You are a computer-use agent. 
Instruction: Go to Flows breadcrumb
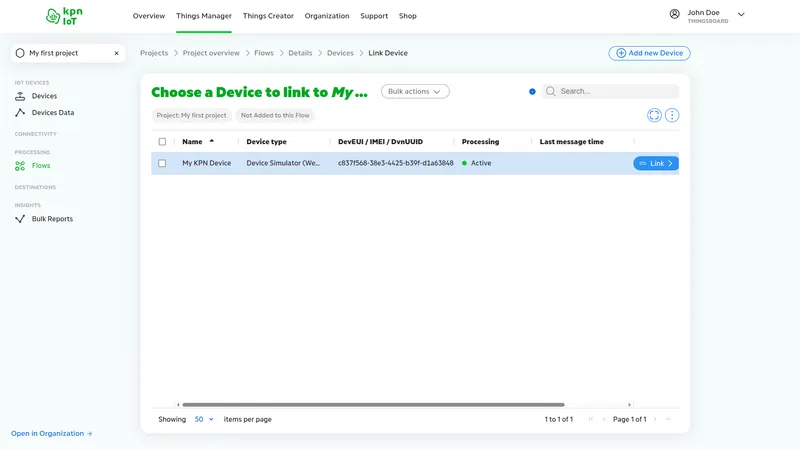click(264, 53)
